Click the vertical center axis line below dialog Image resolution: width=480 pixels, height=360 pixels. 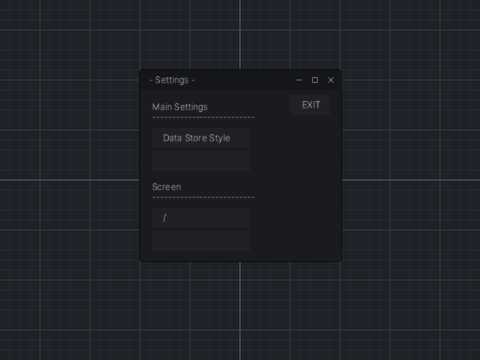(240, 311)
